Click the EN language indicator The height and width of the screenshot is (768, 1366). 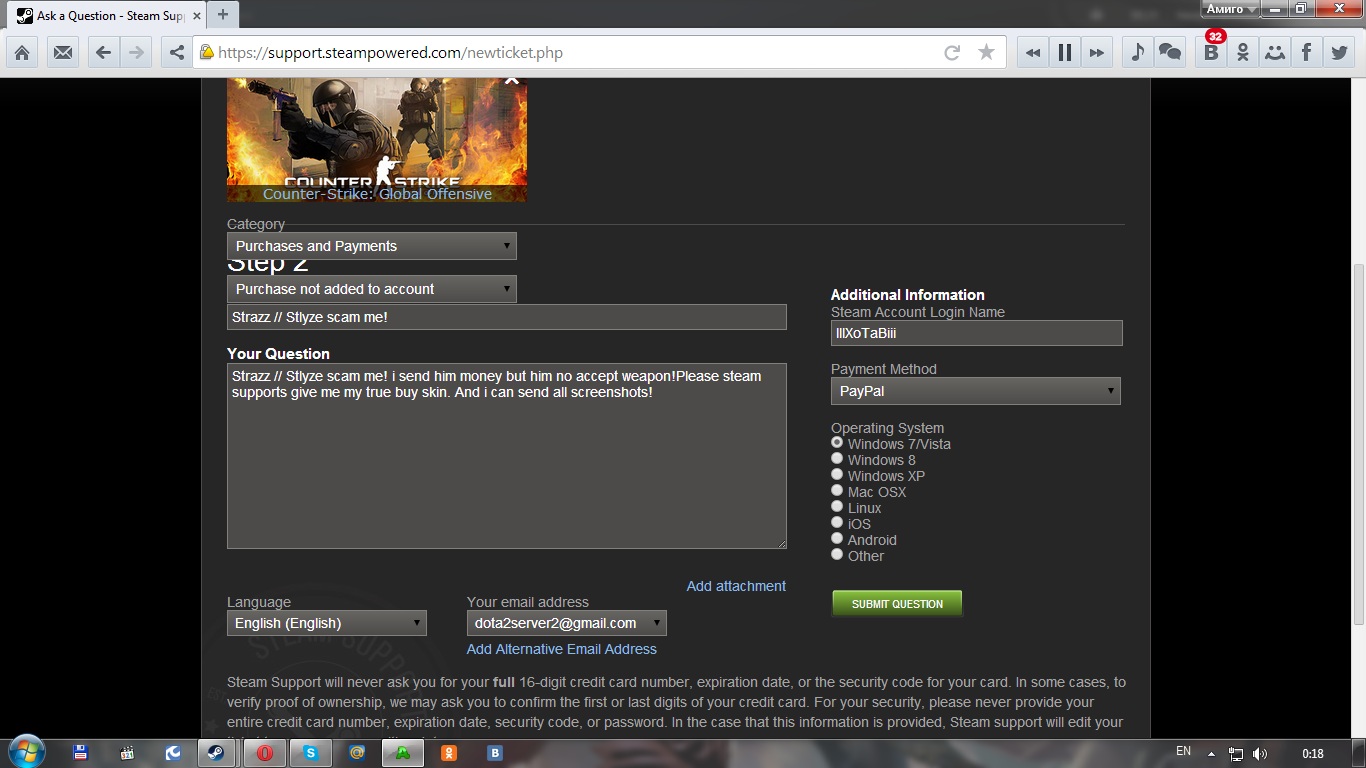(1184, 751)
